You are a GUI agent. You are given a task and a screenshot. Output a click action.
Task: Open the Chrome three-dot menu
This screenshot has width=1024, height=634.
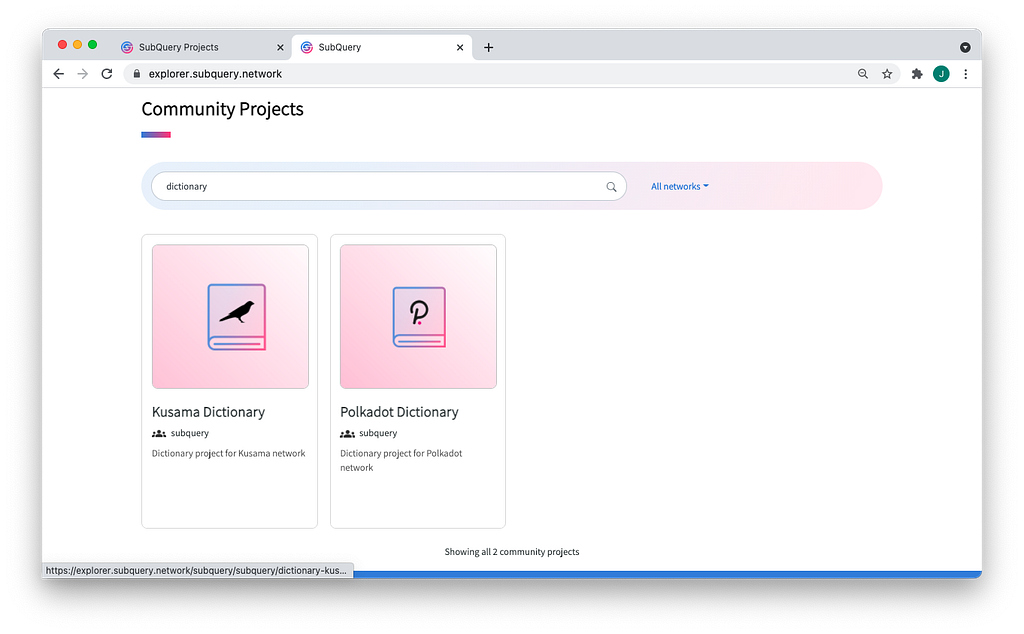point(965,74)
